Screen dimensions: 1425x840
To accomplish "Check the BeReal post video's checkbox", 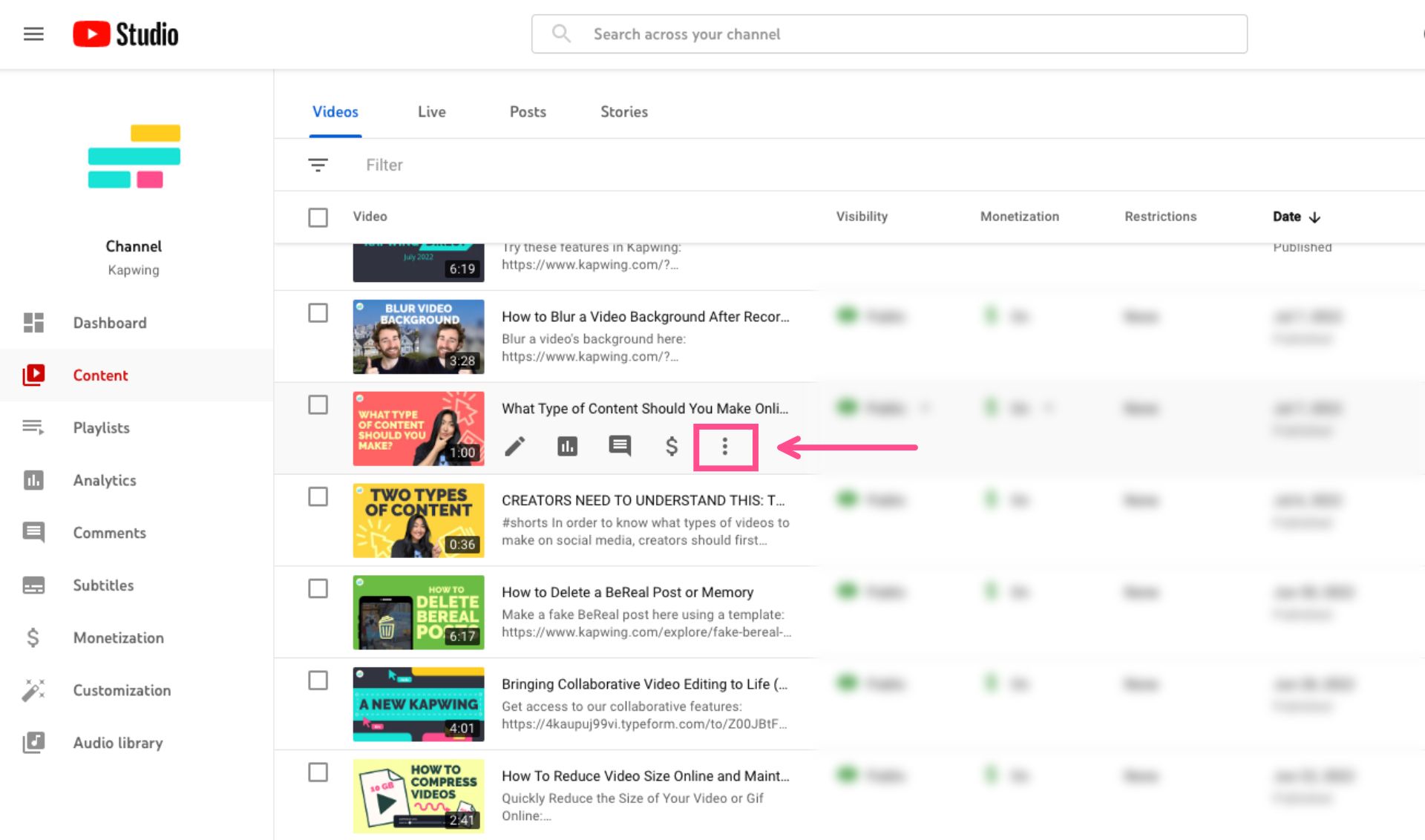I will pos(318,588).
